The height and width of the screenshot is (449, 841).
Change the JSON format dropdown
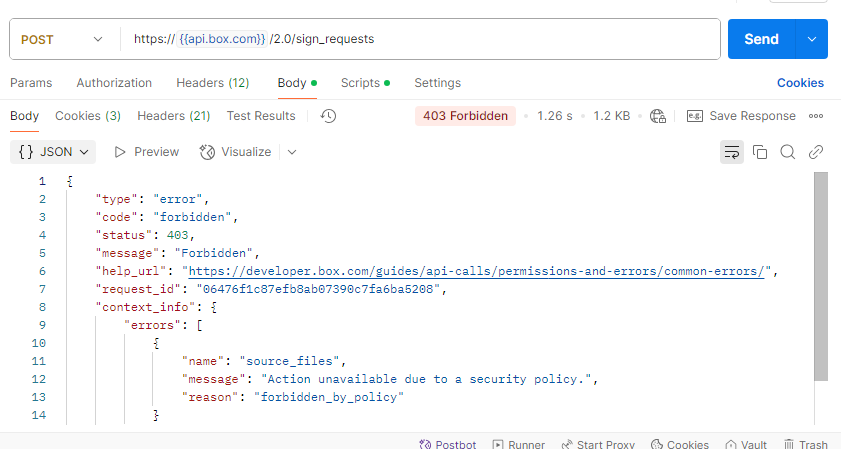pyautogui.click(x=53, y=152)
